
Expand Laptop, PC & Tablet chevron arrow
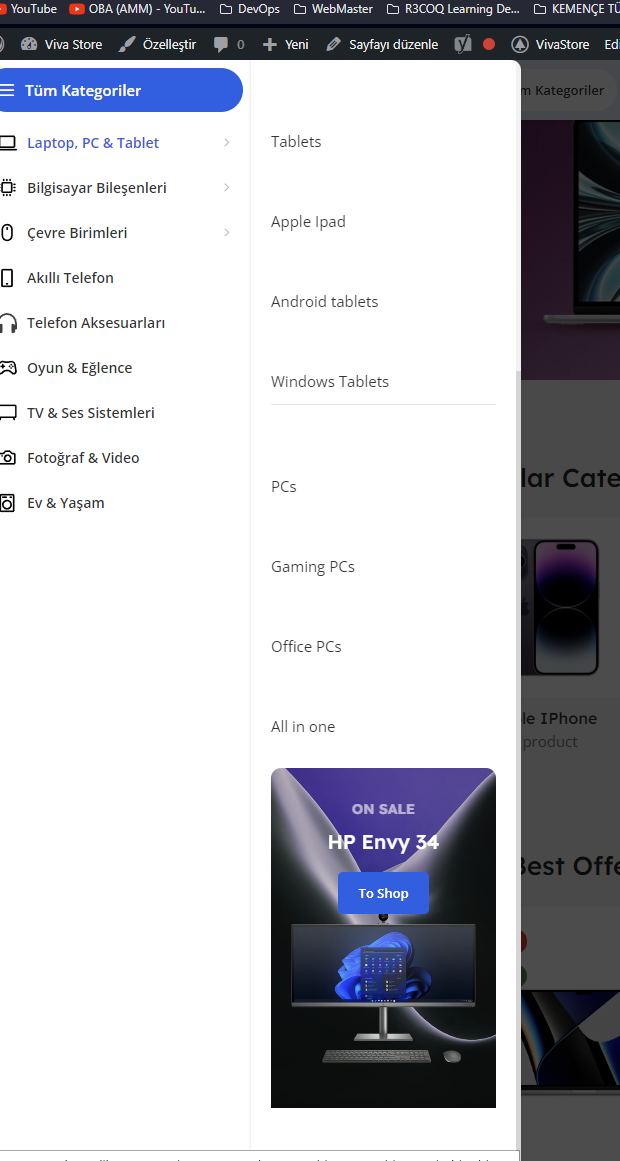(x=227, y=143)
